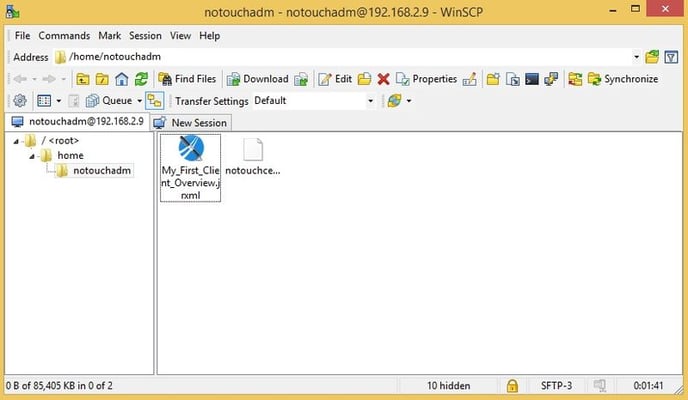Click the Compare Directories icon
Image resolution: width=688 pixels, height=400 pixels.
575,79
